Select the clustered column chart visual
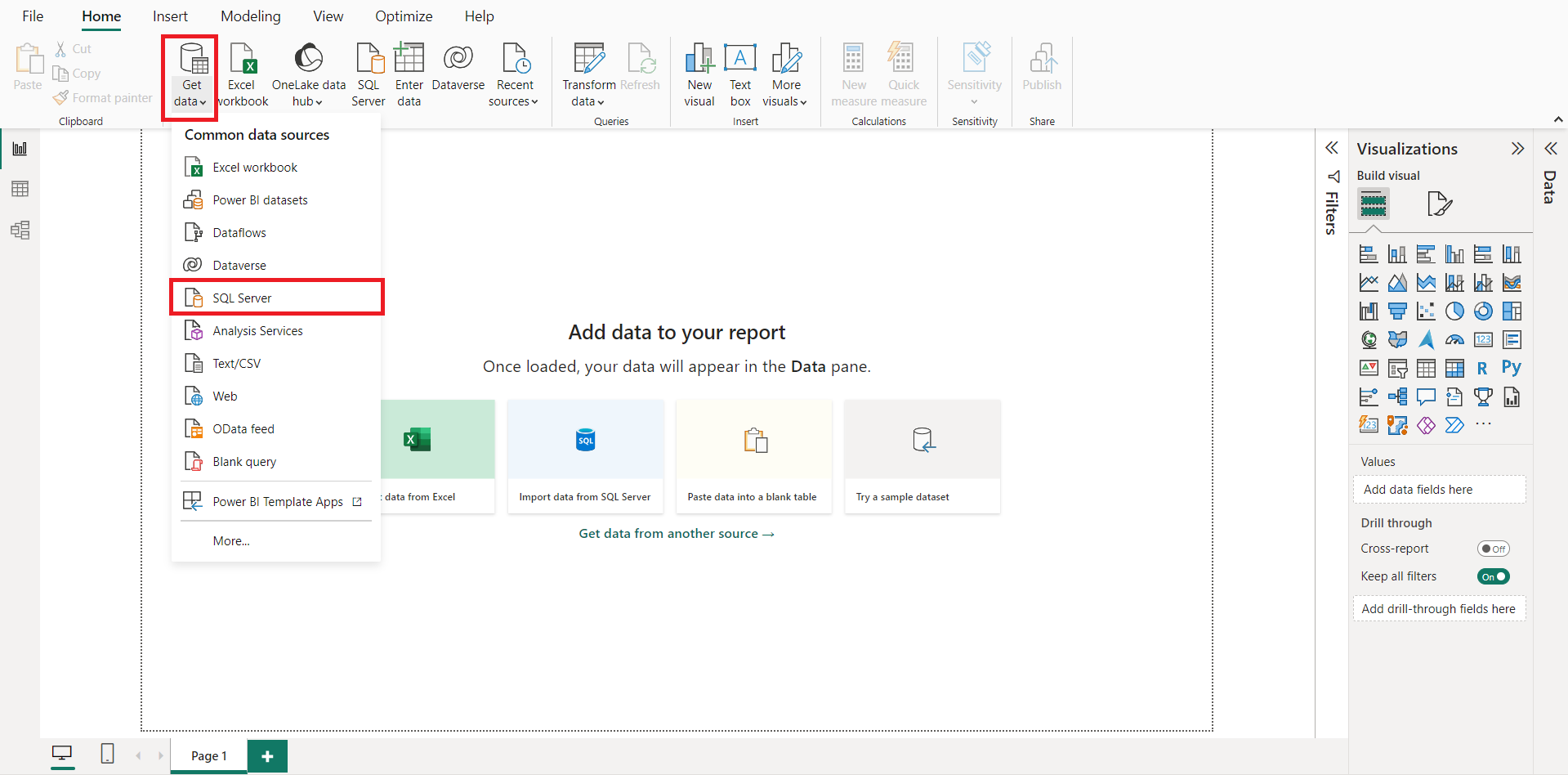The image size is (1568, 775). pos(1454,254)
